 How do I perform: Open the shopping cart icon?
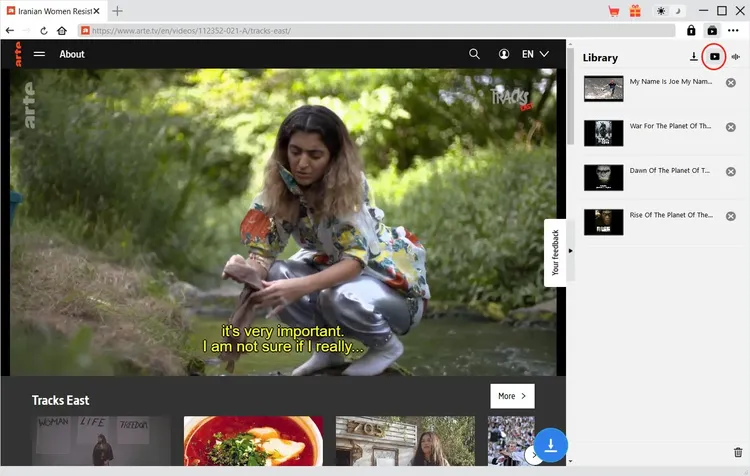click(x=614, y=11)
